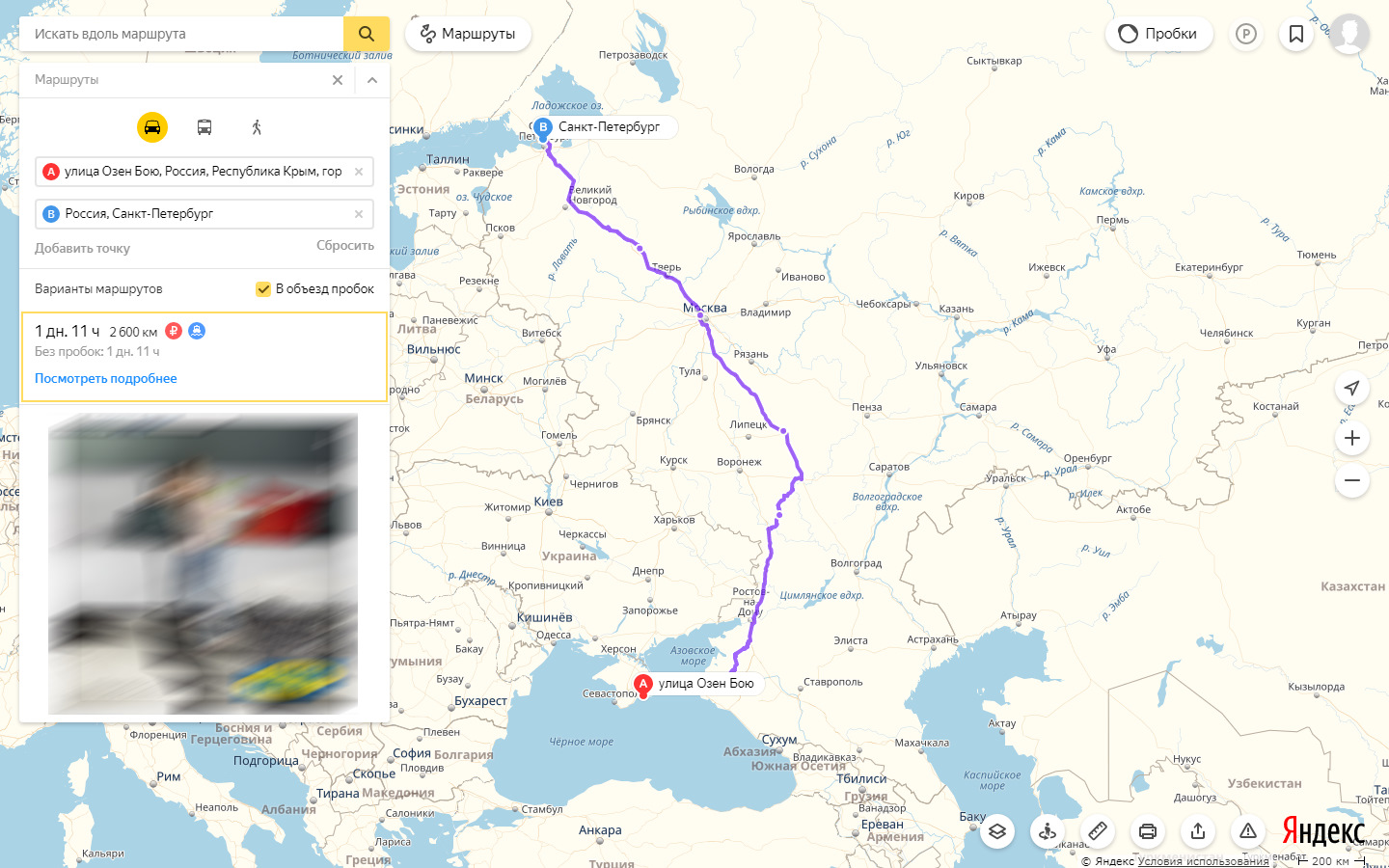Viewport: 1389px width, 868px height.
Task: Click the yellow search magnifier button
Action: pos(367,34)
